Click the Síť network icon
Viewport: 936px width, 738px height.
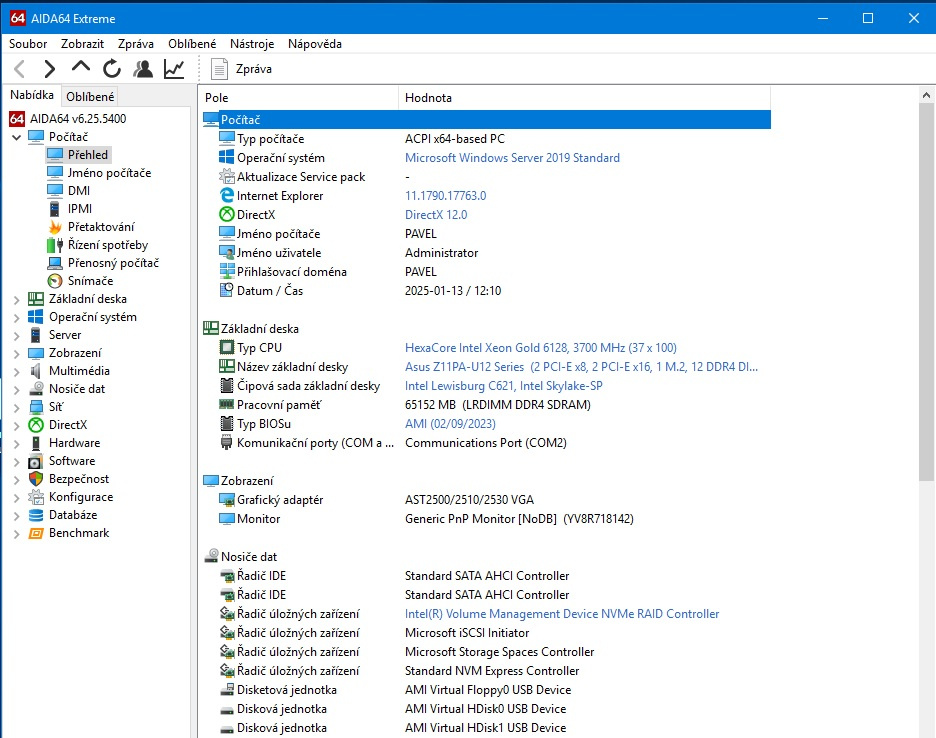[36, 407]
